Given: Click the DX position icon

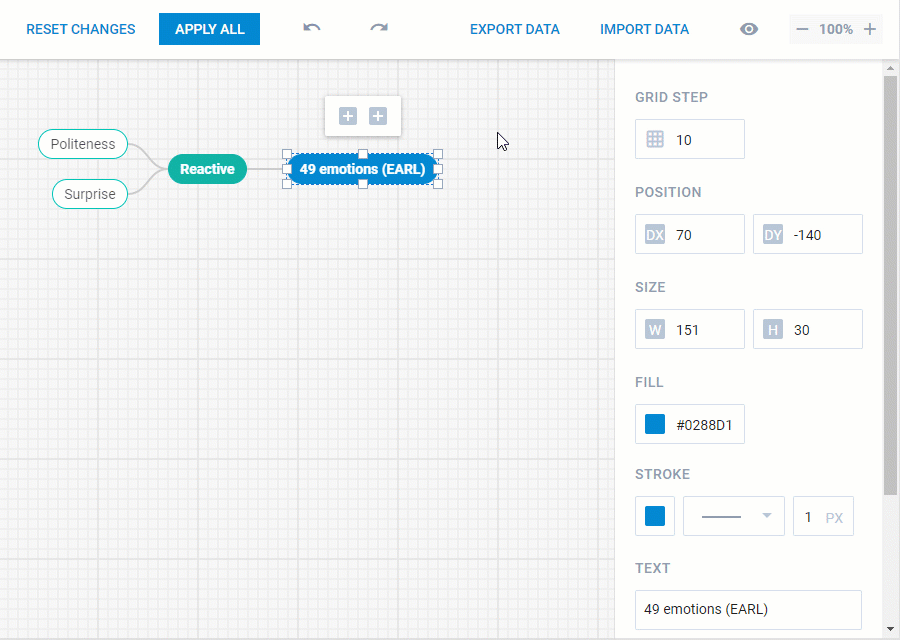Looking at the screenshot, I should 655,235.
